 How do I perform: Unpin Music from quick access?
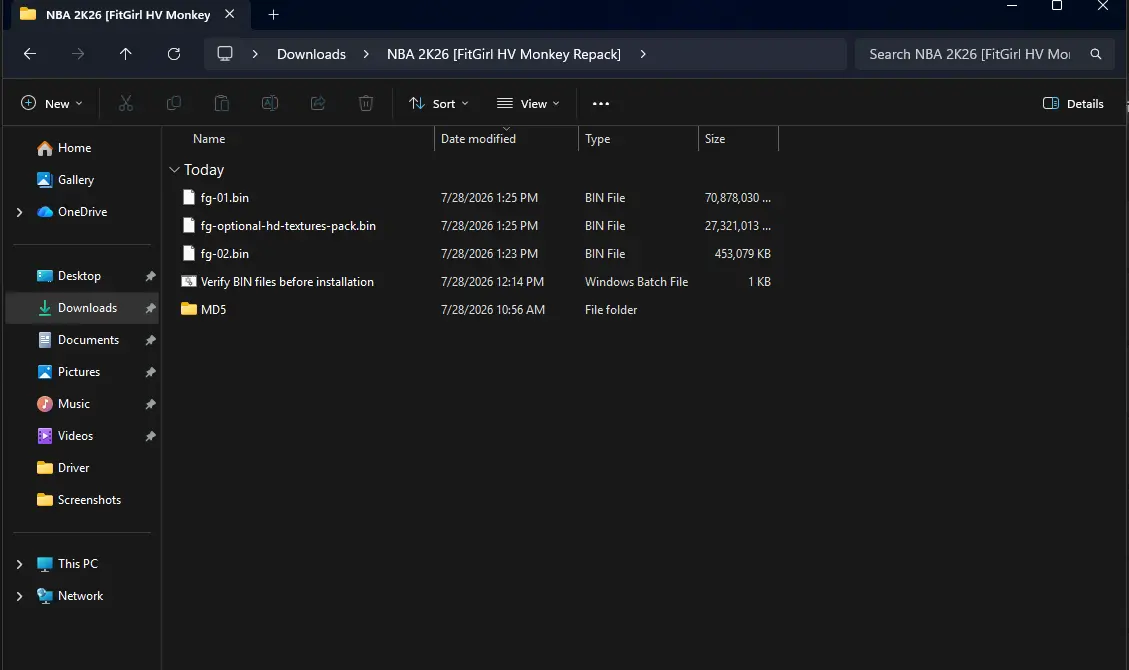pyautogui.click(x=150, y=404)
